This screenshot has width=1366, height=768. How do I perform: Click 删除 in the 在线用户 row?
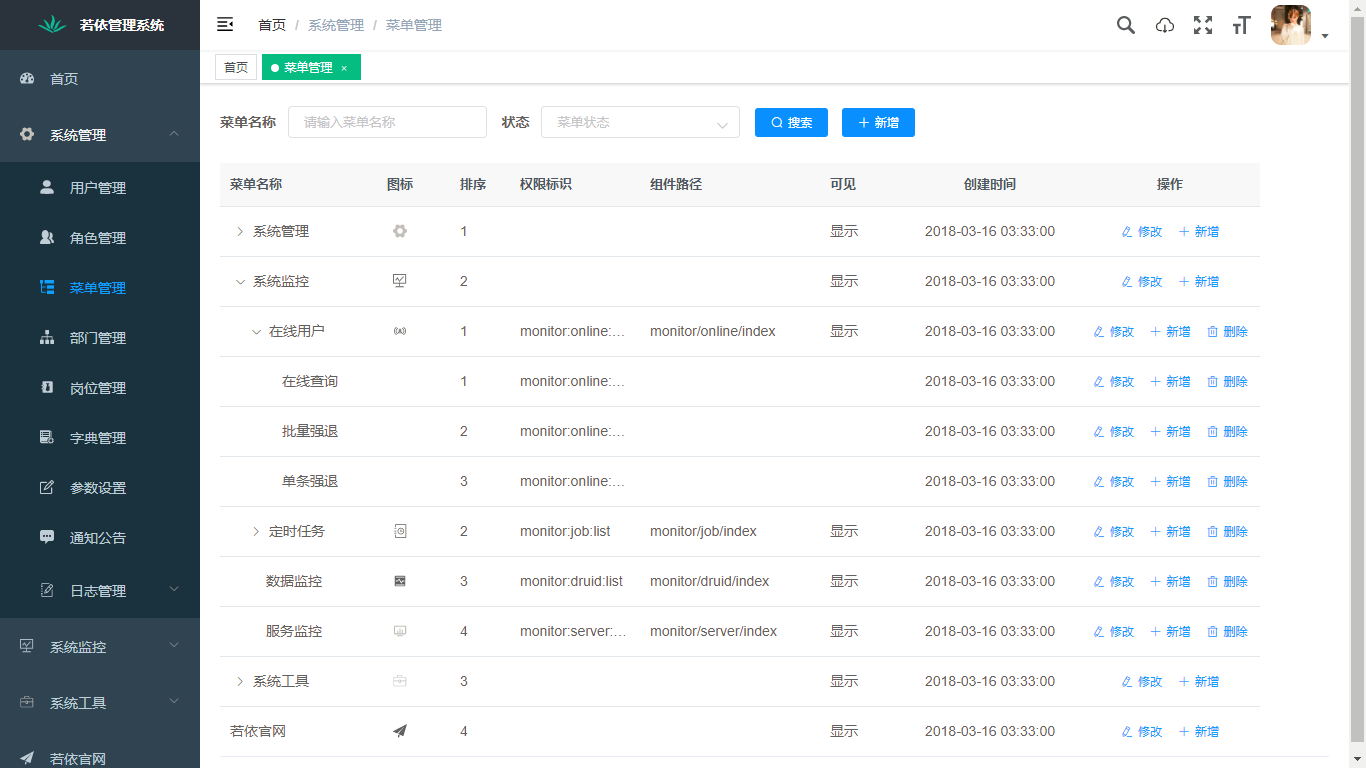[1228, 331]
